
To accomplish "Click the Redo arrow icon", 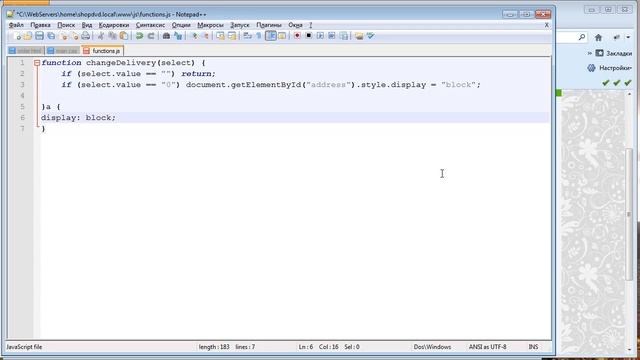I will coord(151,36).
